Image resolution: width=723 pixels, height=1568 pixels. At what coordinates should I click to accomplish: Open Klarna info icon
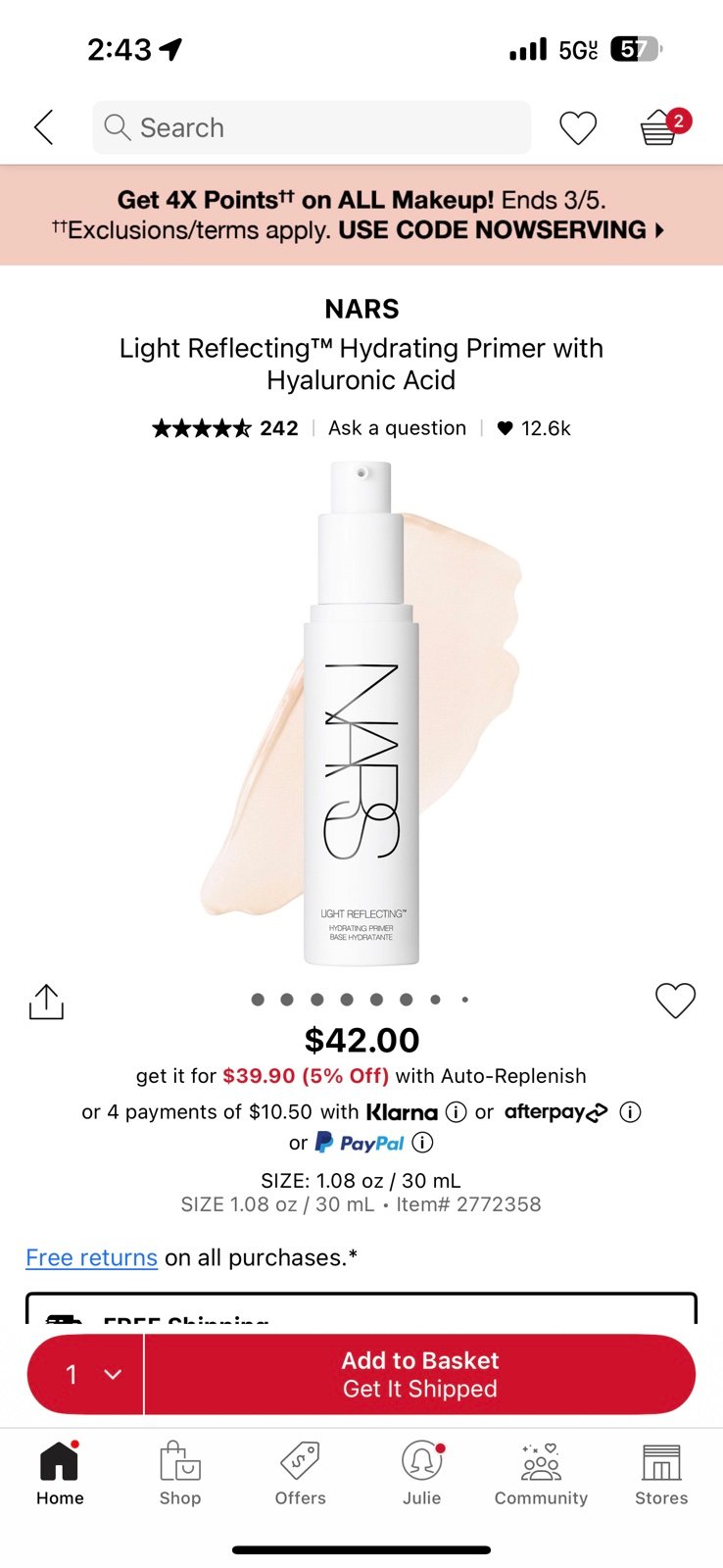456,1112
